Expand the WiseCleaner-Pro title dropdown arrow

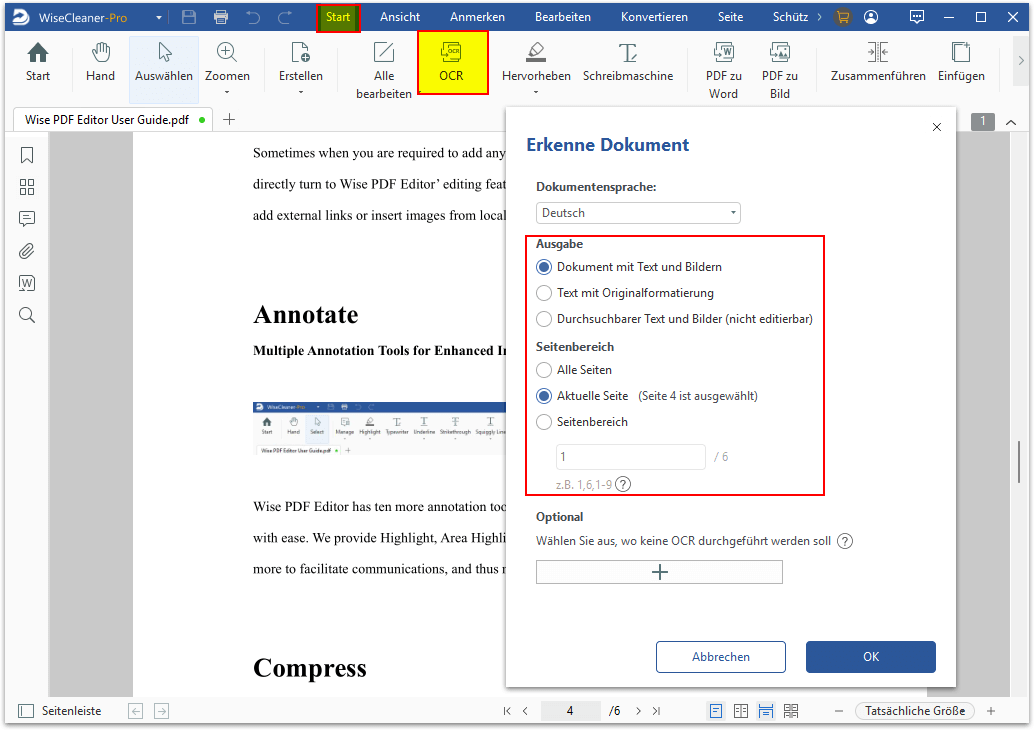click(x=159, y=18)
